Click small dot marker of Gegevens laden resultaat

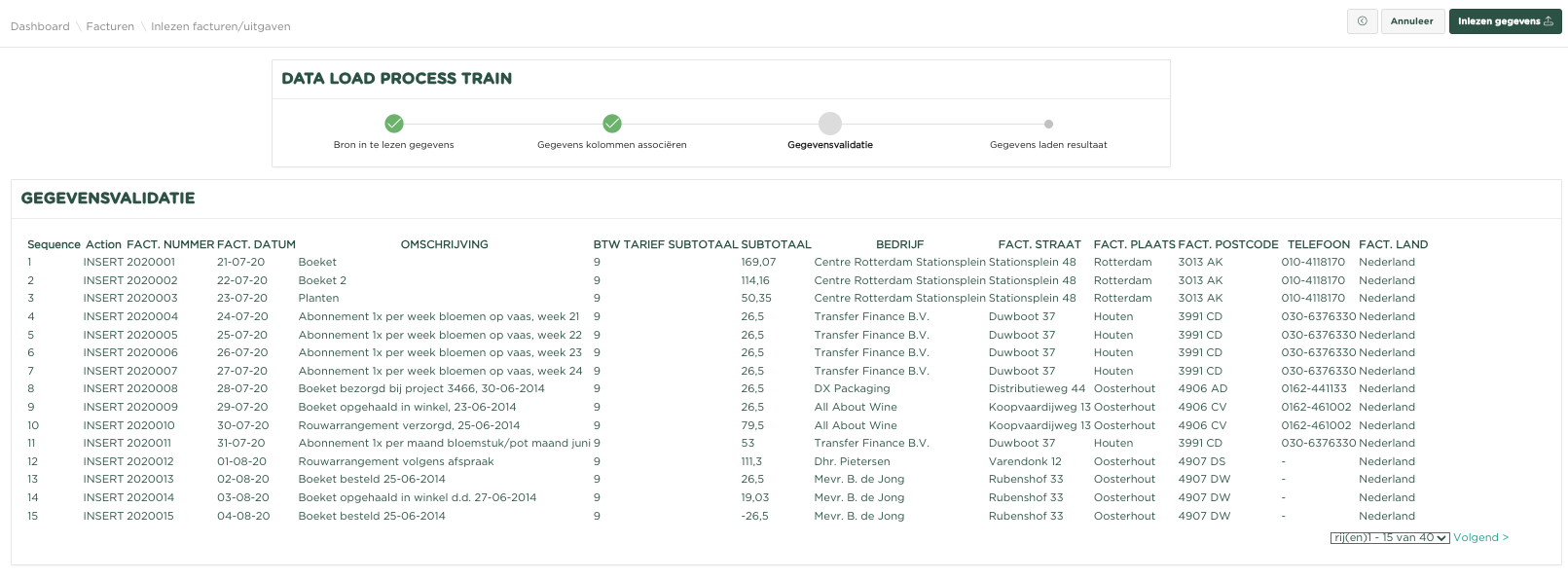click(1048, 124)
